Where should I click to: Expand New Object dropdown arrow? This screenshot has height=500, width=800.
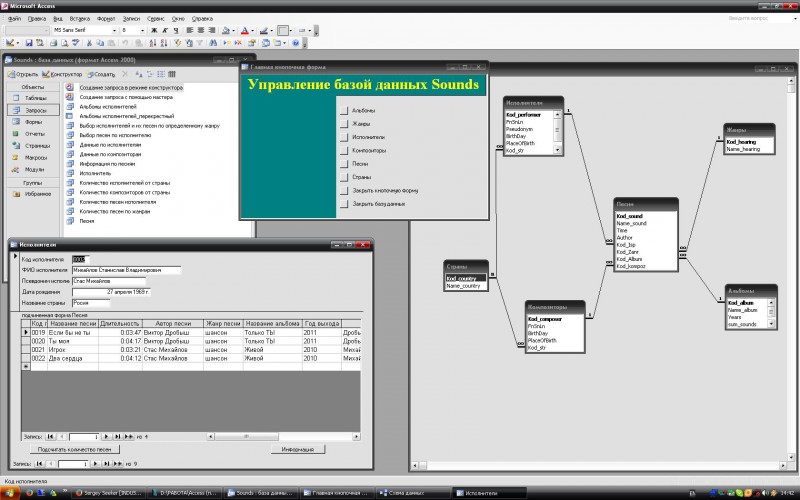click(x=284, y=43)
